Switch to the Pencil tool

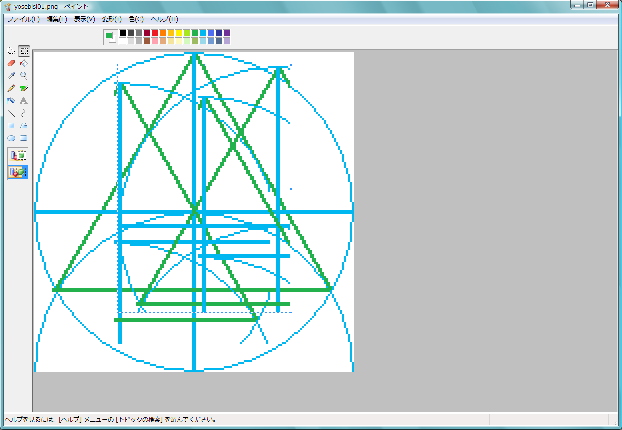(11, 88)
